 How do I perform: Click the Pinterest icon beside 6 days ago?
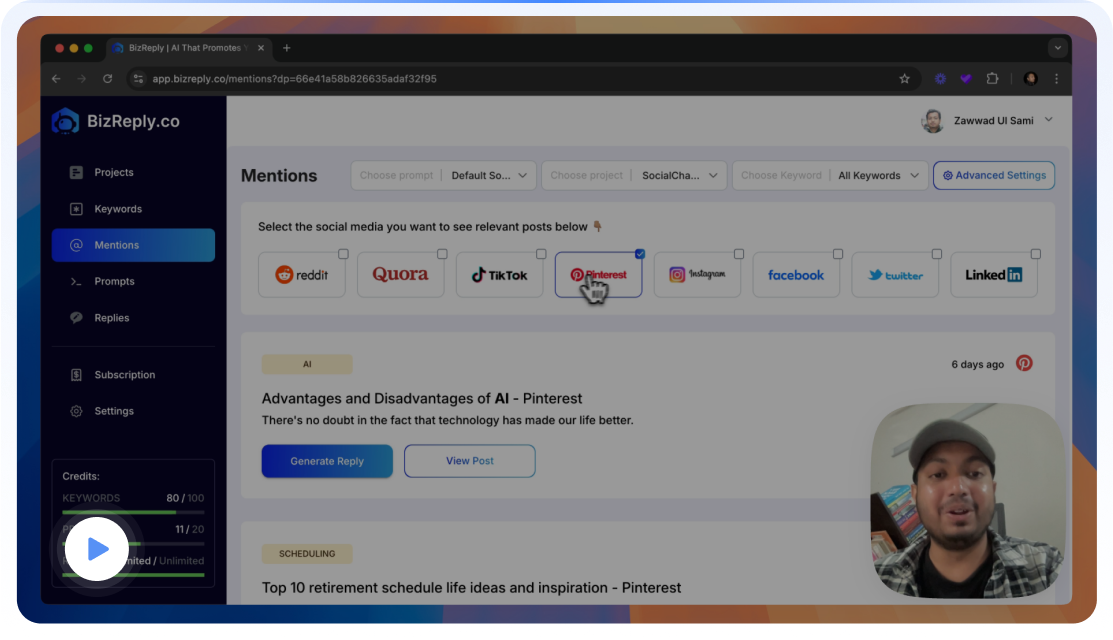point(1024,363)
